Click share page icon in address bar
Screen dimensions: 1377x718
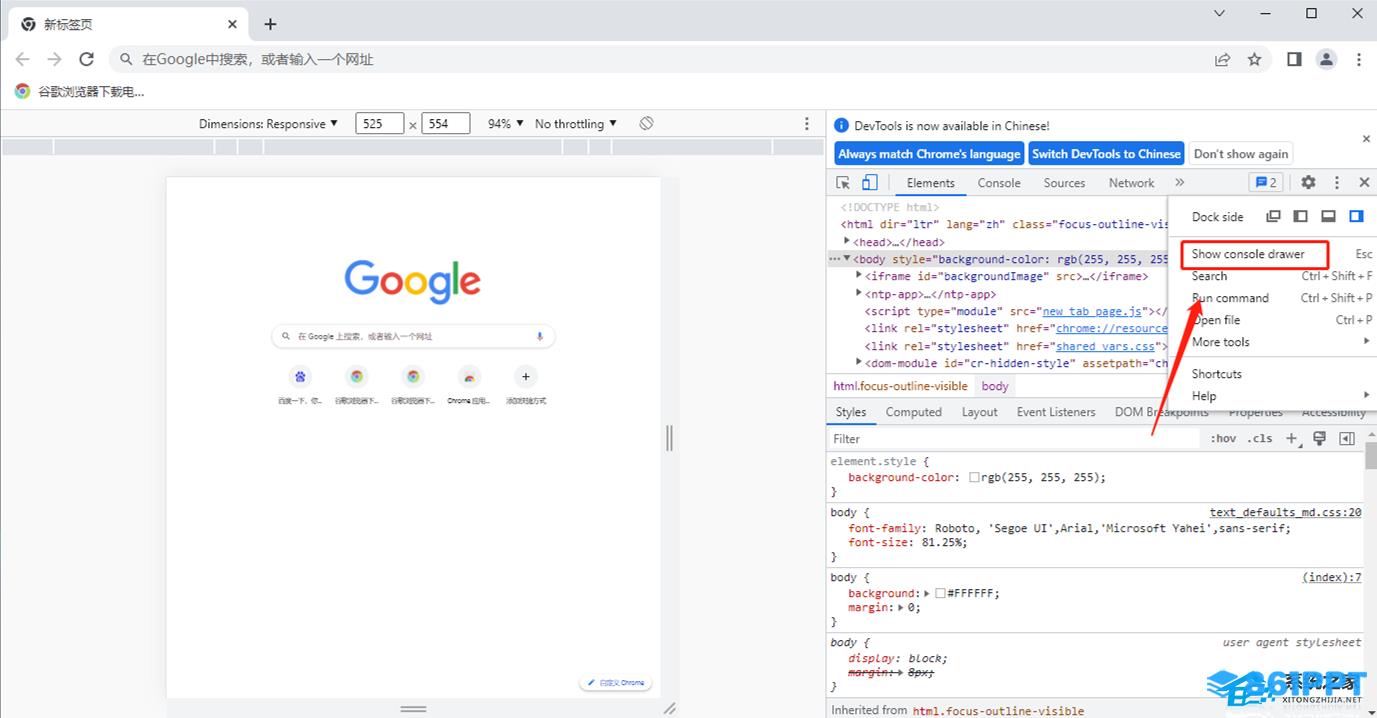point(1222,59)
